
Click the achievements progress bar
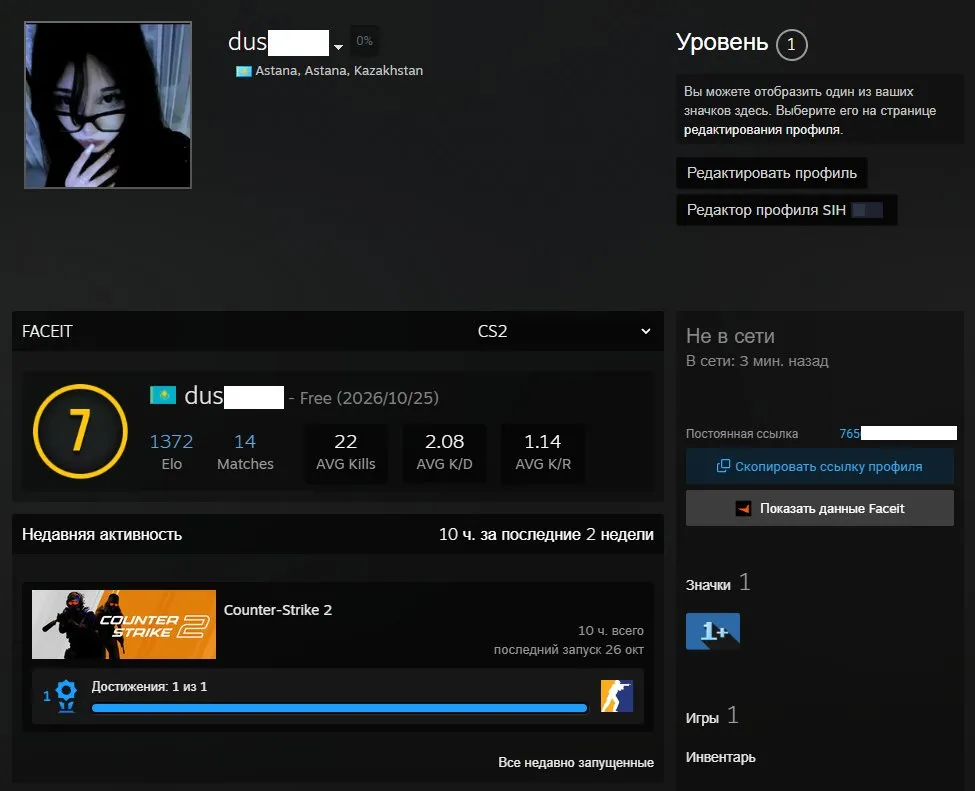(x=340, y=708)
